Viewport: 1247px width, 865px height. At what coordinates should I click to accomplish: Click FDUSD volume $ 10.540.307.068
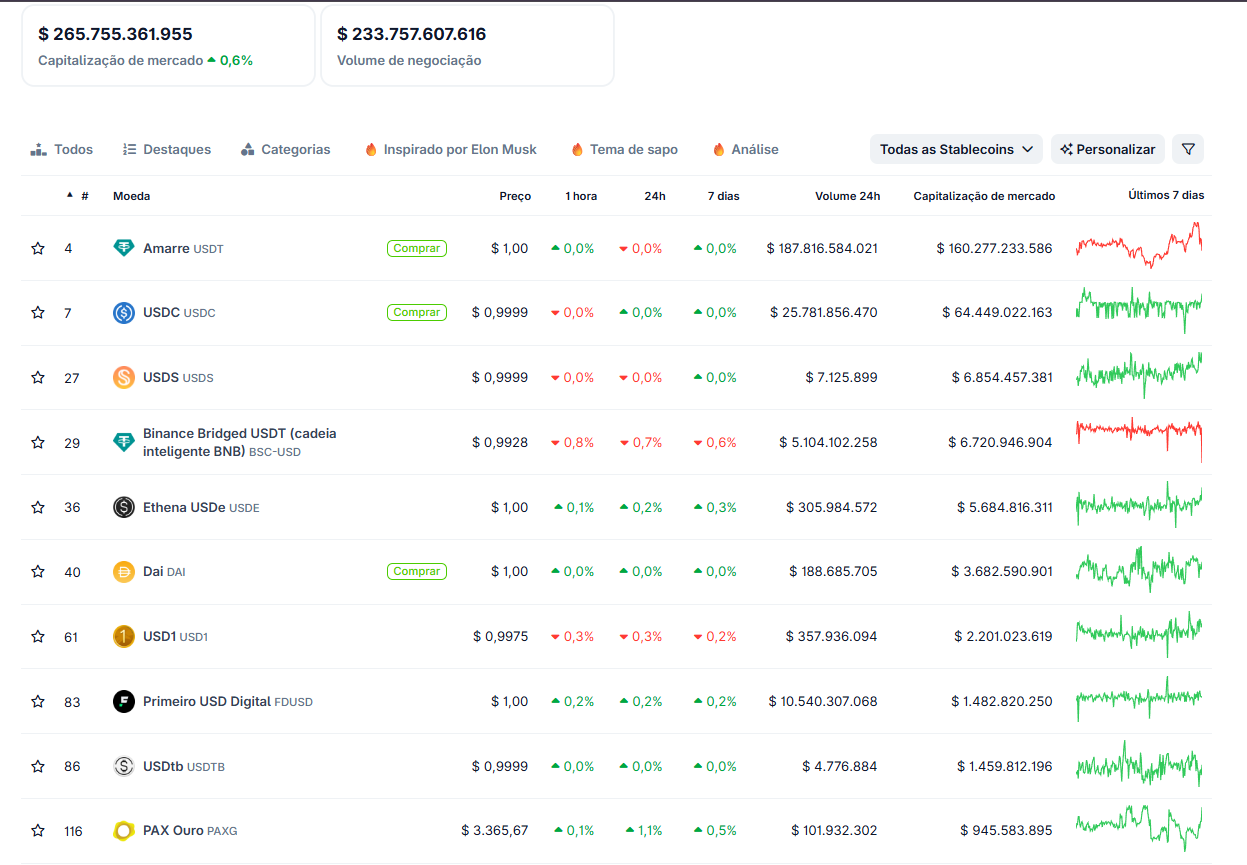[x=823, y=701]
